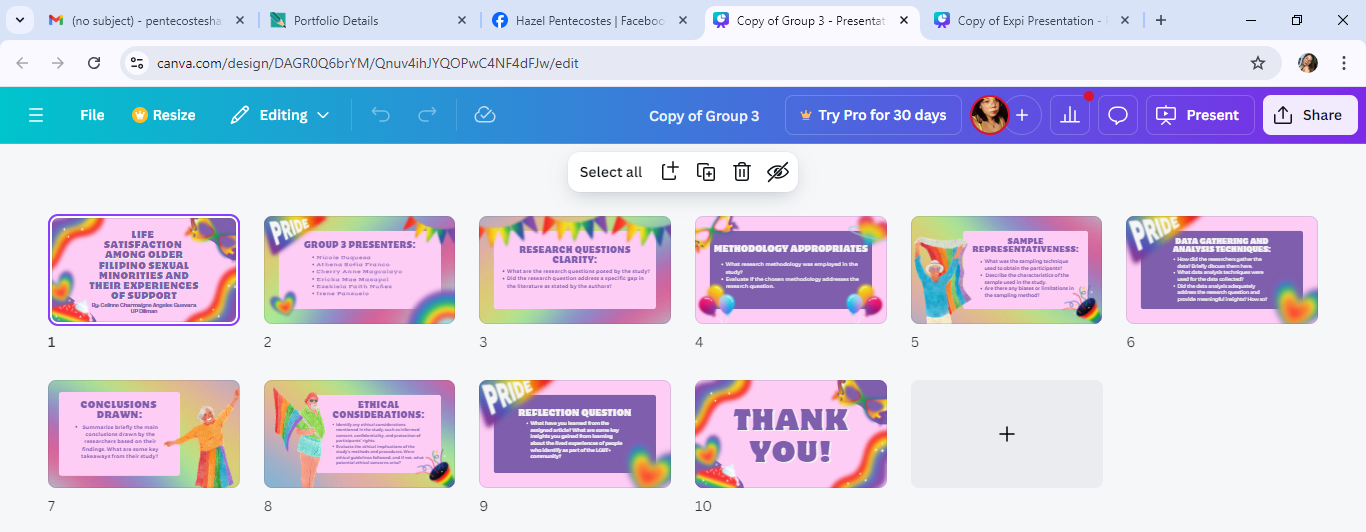This screenshot has width=1366, height=532.
Task: Hide the selected page with eye icon
Action: (x=778, y=172)
